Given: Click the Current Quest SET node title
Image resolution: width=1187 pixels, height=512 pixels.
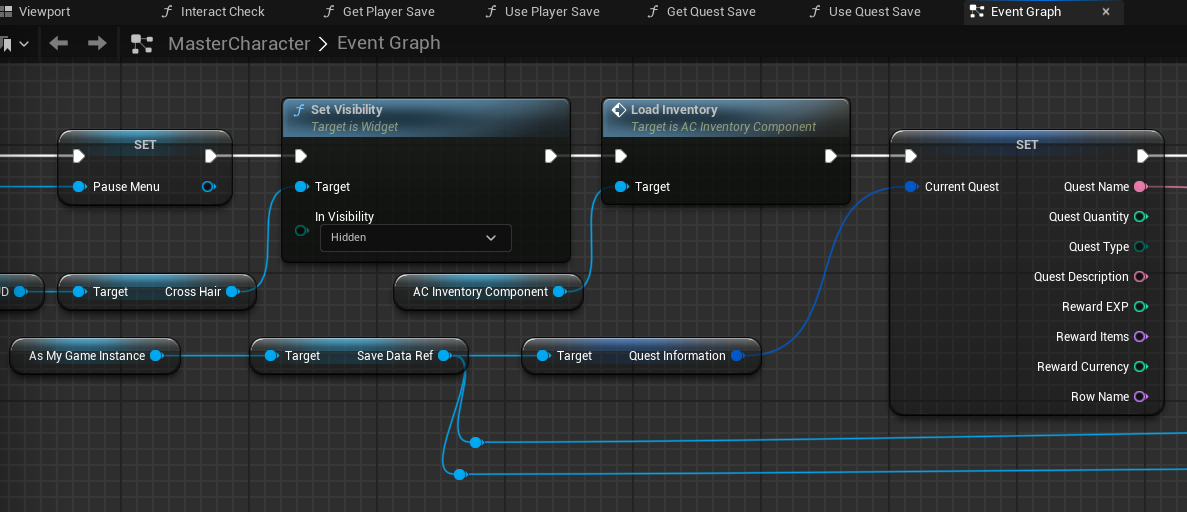Looking at the screenshot, I should coord(1027,144).
